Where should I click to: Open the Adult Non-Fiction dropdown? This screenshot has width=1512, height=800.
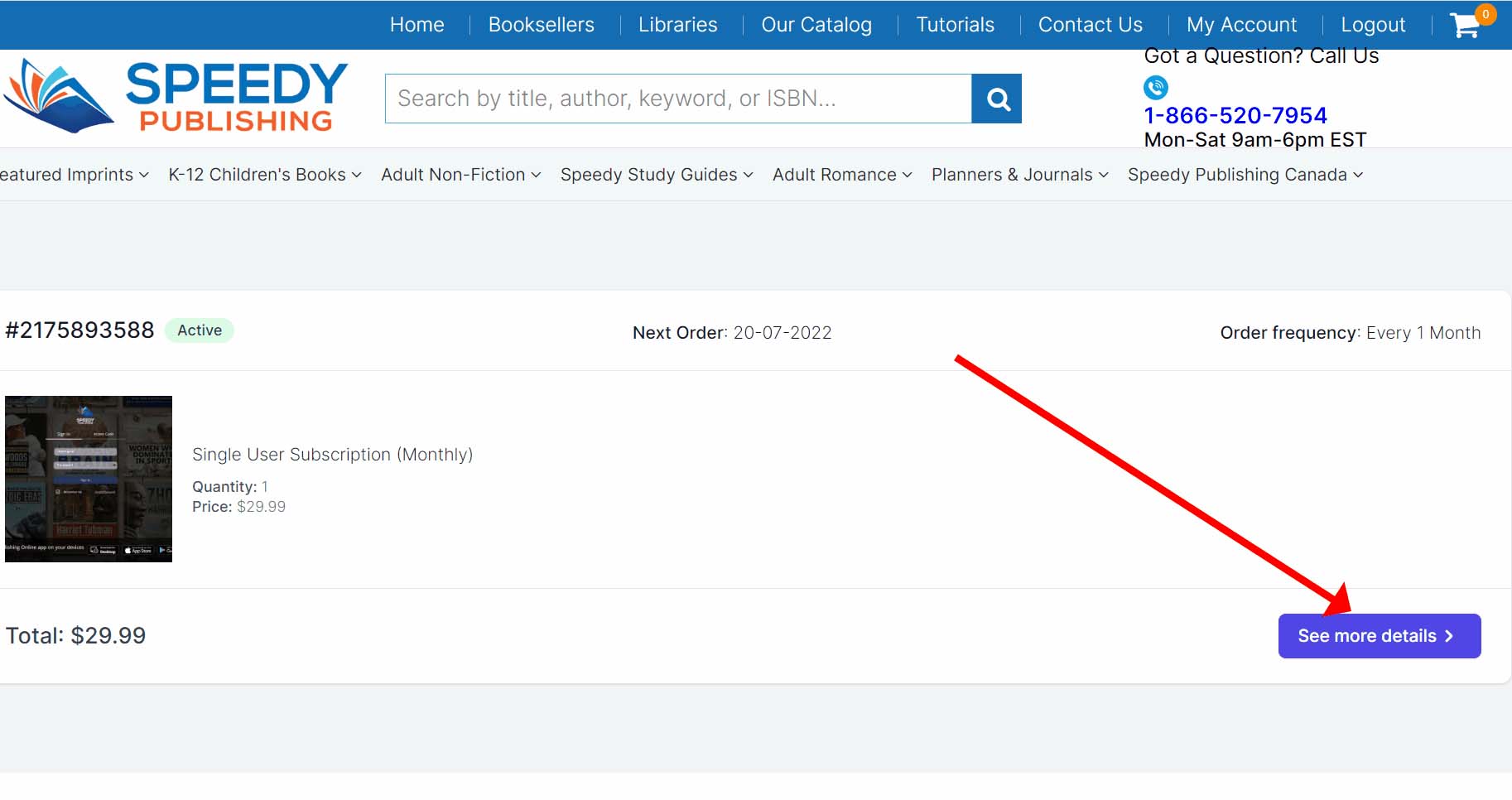tap(461, 175)
